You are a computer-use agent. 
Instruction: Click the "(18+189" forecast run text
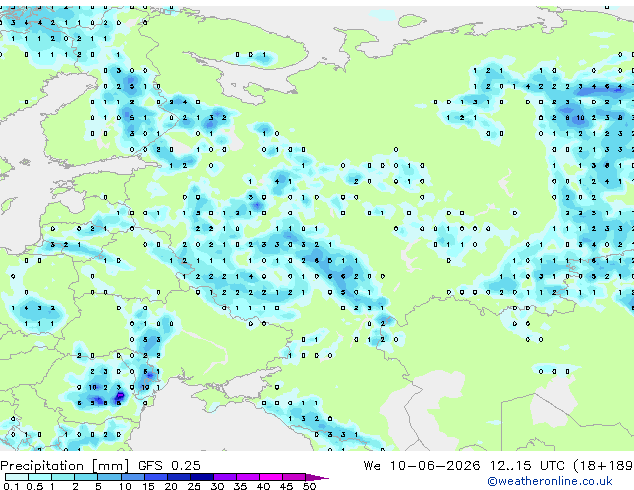pos(603,466)
